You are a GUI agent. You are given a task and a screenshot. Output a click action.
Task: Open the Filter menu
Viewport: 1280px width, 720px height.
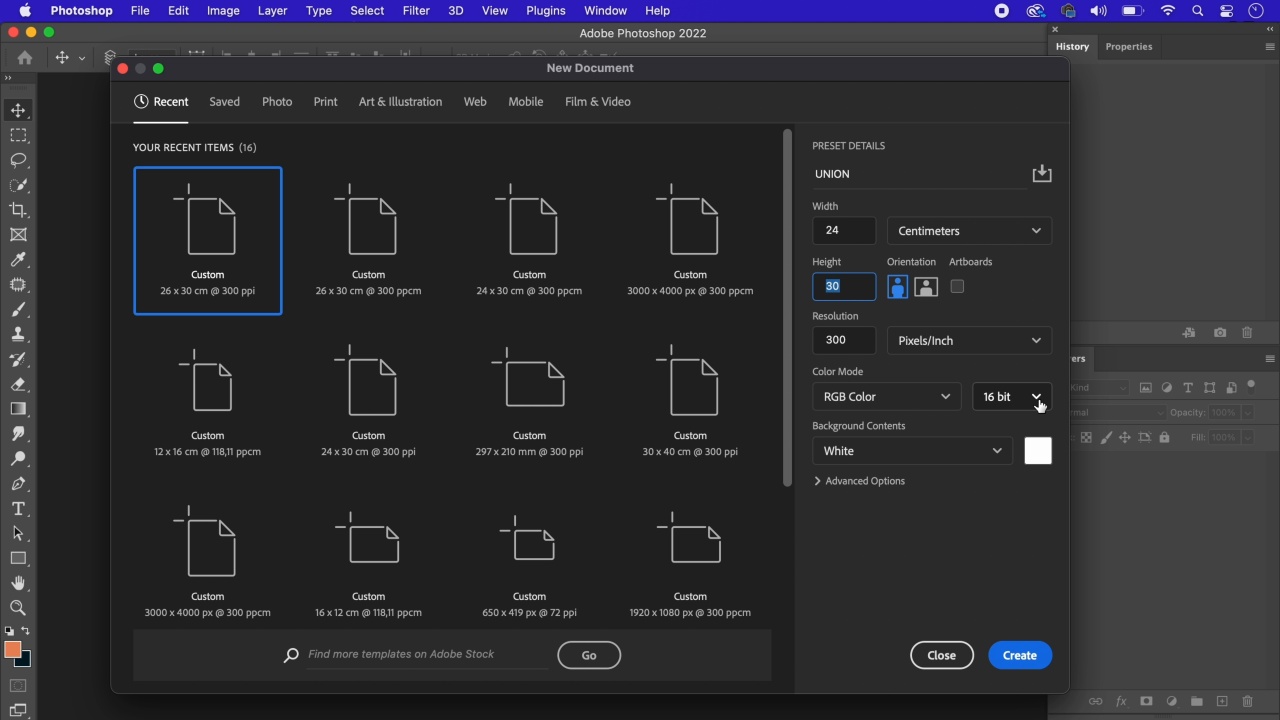coord(416,11)
